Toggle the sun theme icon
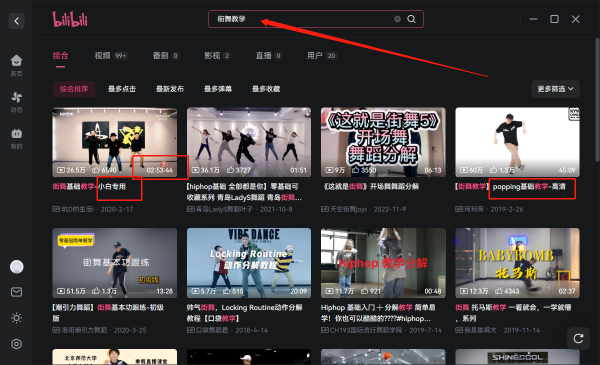Image resolution: width=600 pixels, height=365 pixels. (16, 318)
